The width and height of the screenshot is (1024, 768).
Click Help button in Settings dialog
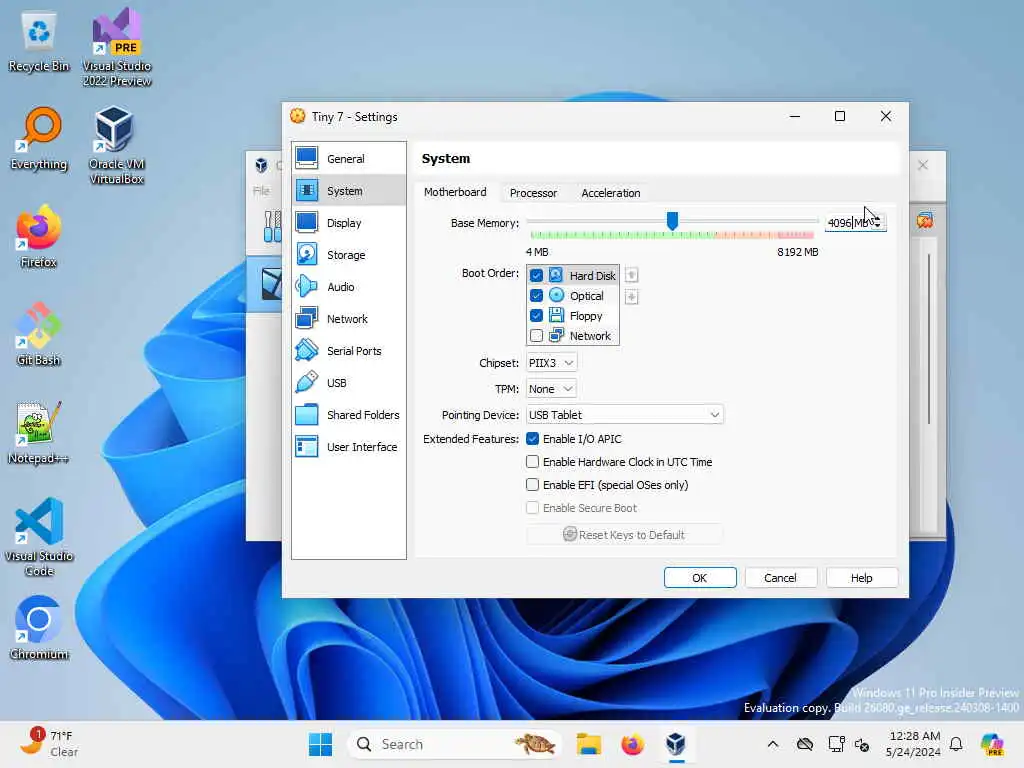(x=861, y=578)
